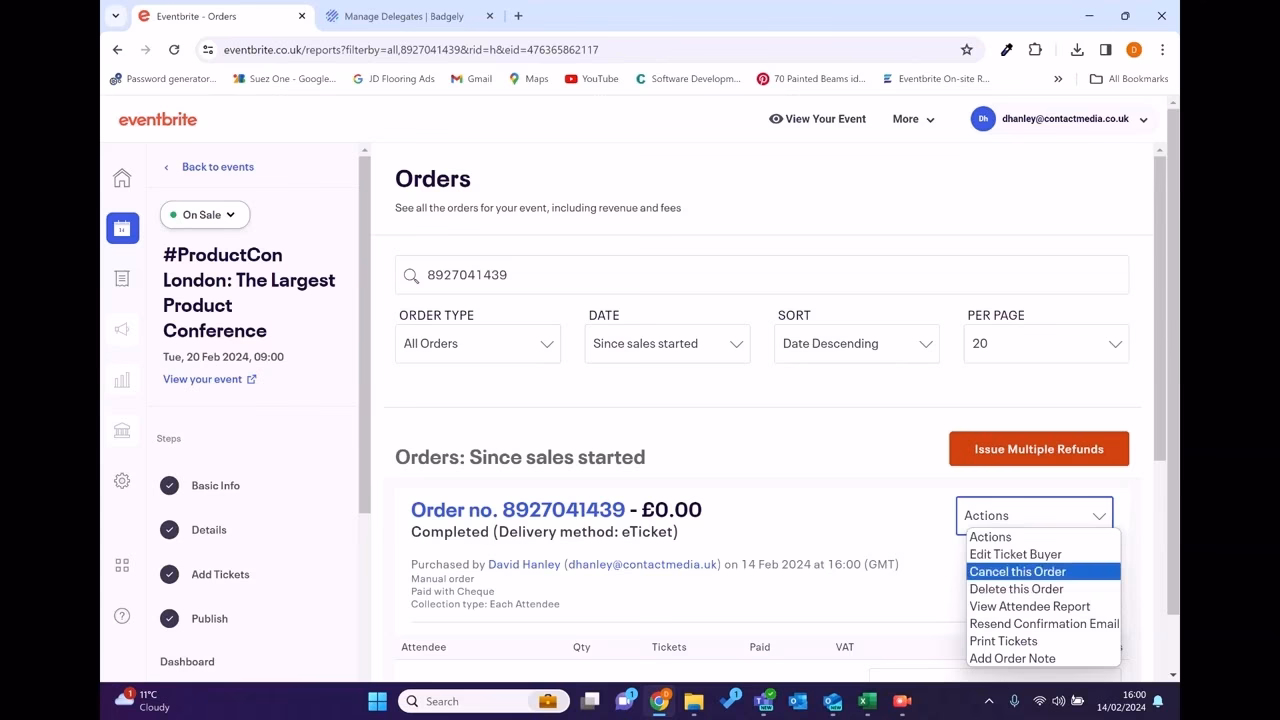The image size is (1280, 720).
Task: Bookmark this page with the star icon
Action: [967, 49]
